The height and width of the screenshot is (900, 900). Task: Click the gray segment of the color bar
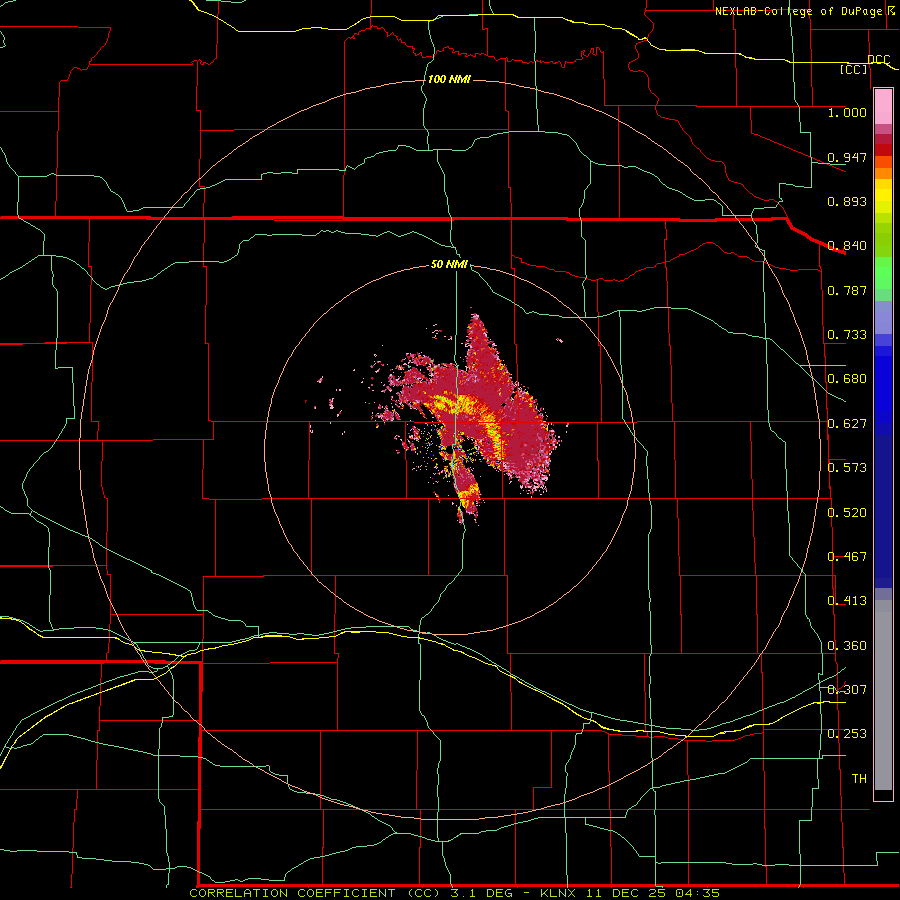tap(883, 695)
